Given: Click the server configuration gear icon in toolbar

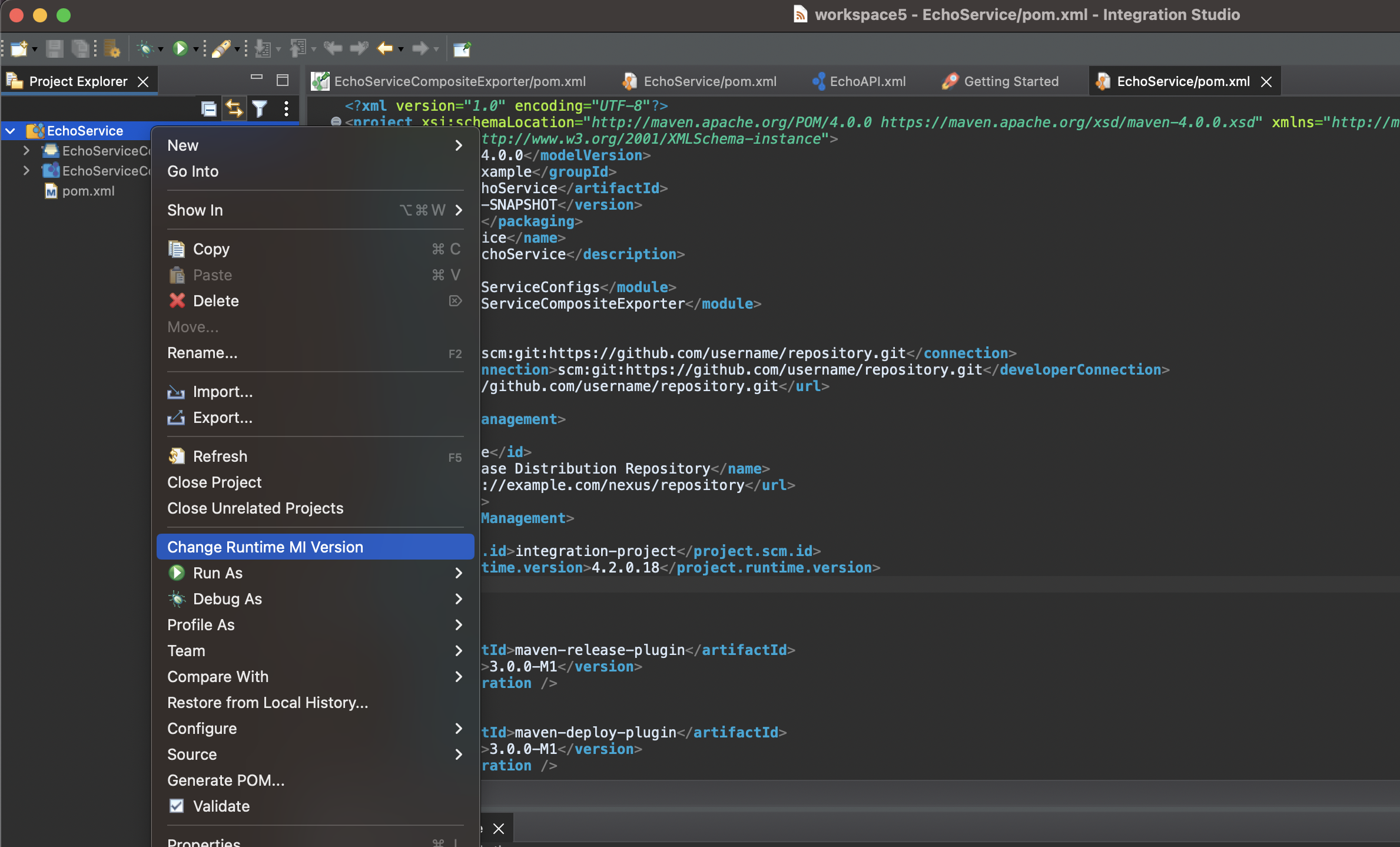Looking at the screenshot, I should 112,49.
